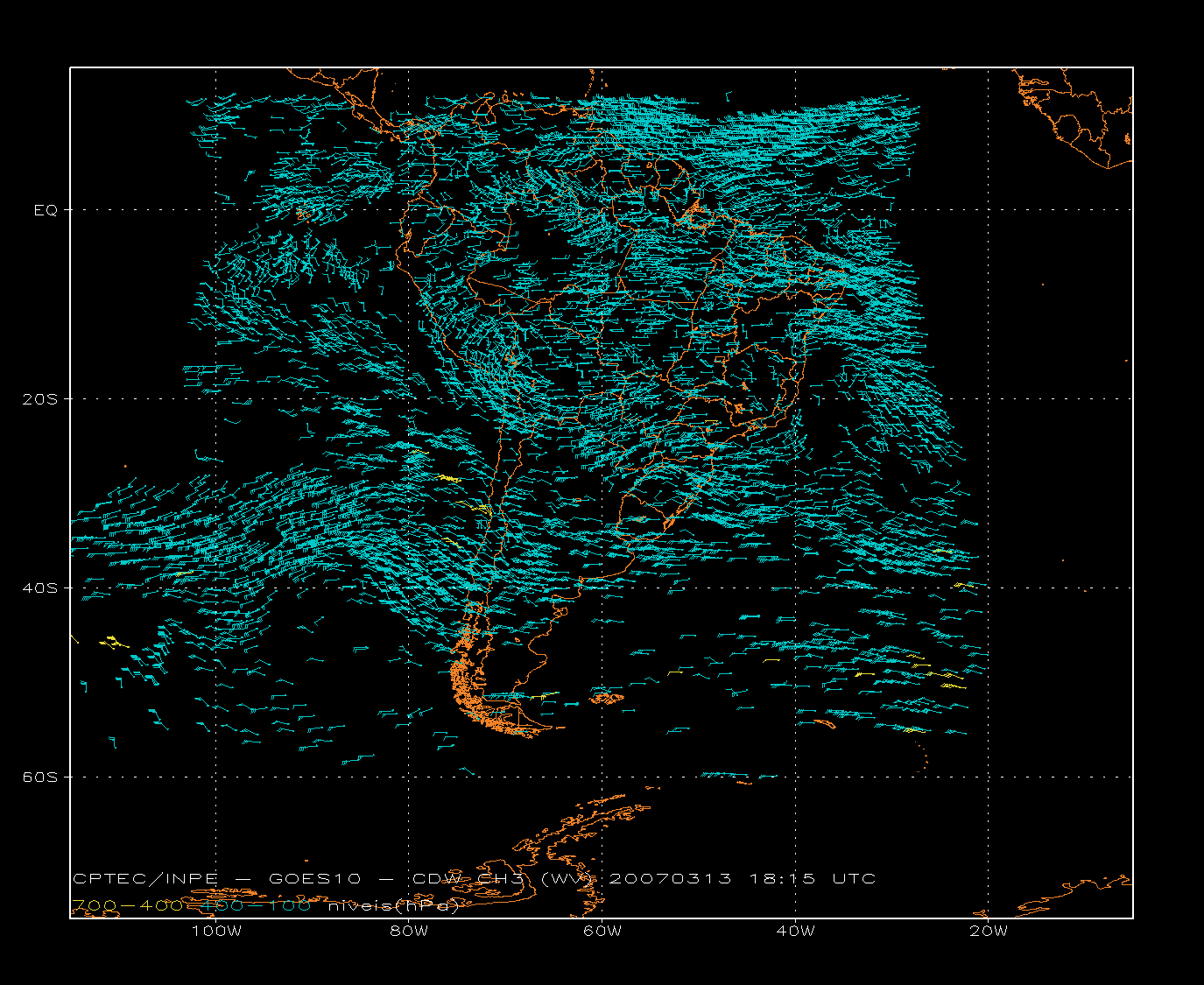The image size is (1204, 985).
Task: Click the 80W longitude label
Action: (409, 931)
